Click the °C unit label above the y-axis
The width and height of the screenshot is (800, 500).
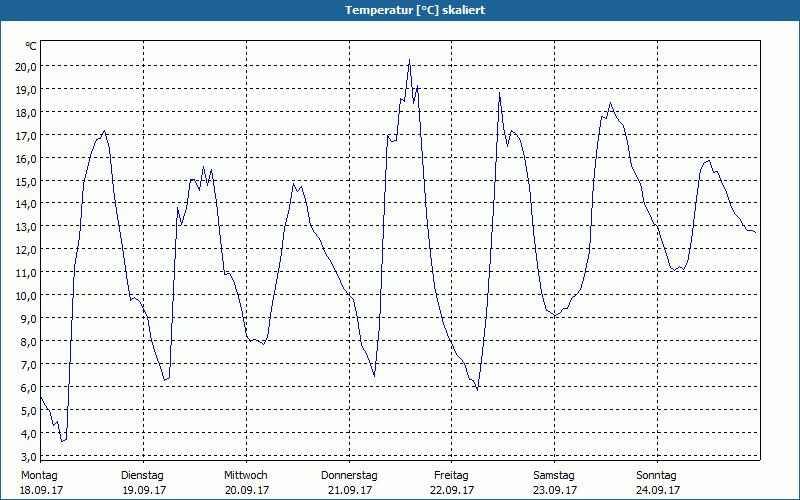click(30, 46)
